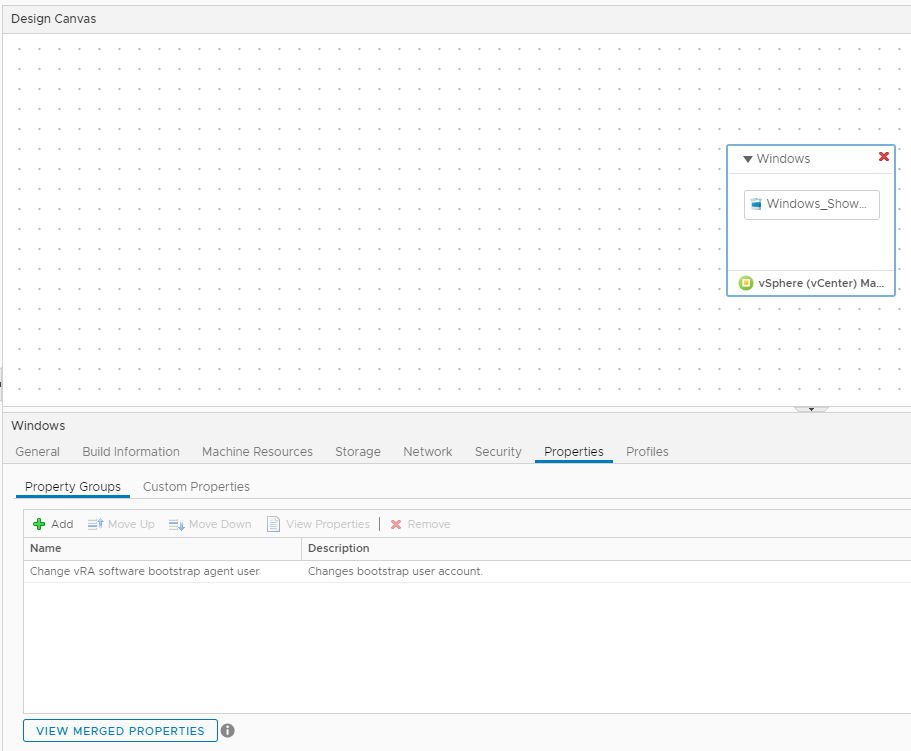Viewport: 911px width, 751px height.
Task: Select the Windows_Show software component
Action: pyautogui.click(x=811, y=204)
